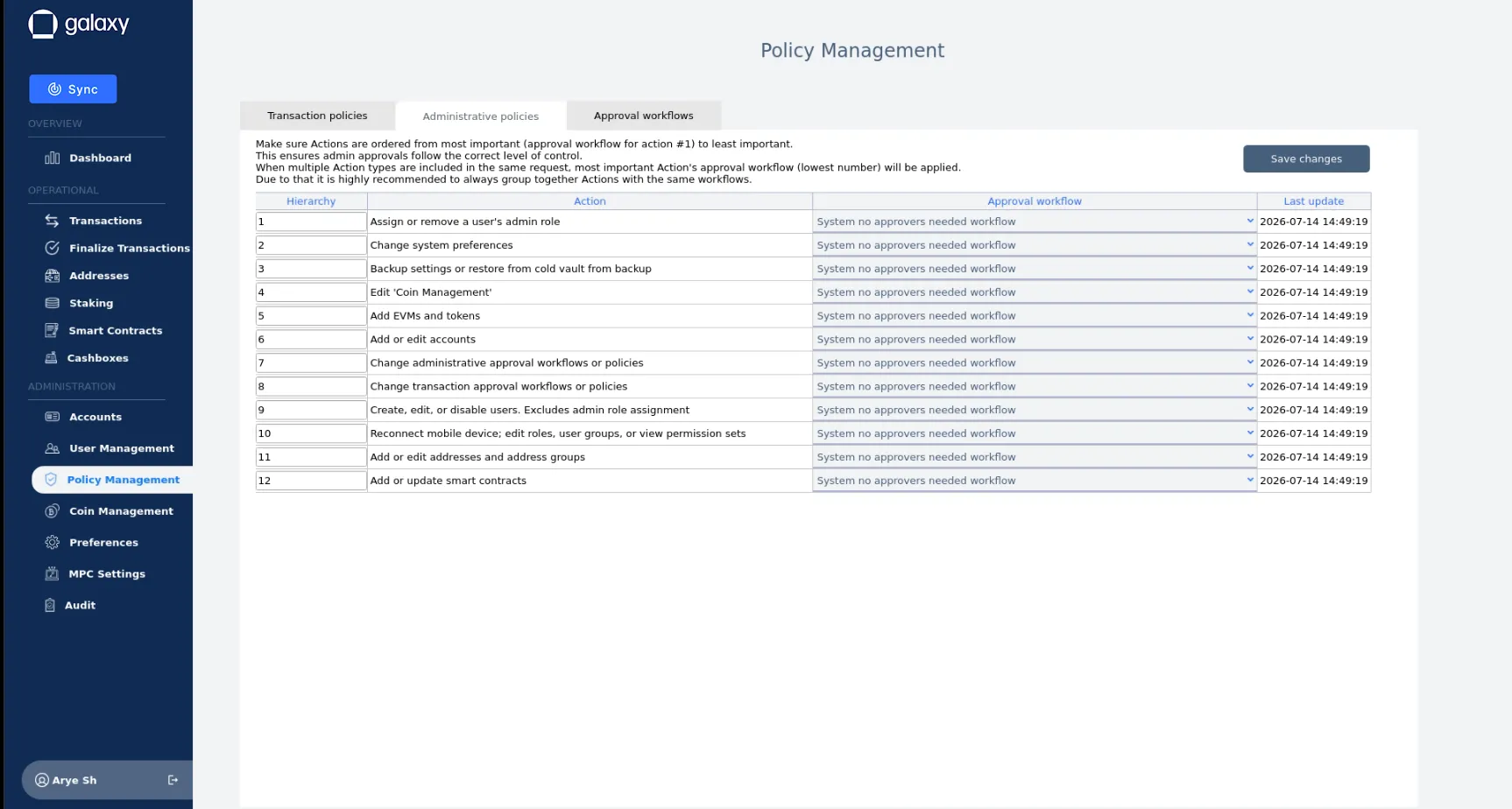Click the Addresses icon in sidebar
Viewport: 1512px width, 809px height.
(x=53, y=276)
